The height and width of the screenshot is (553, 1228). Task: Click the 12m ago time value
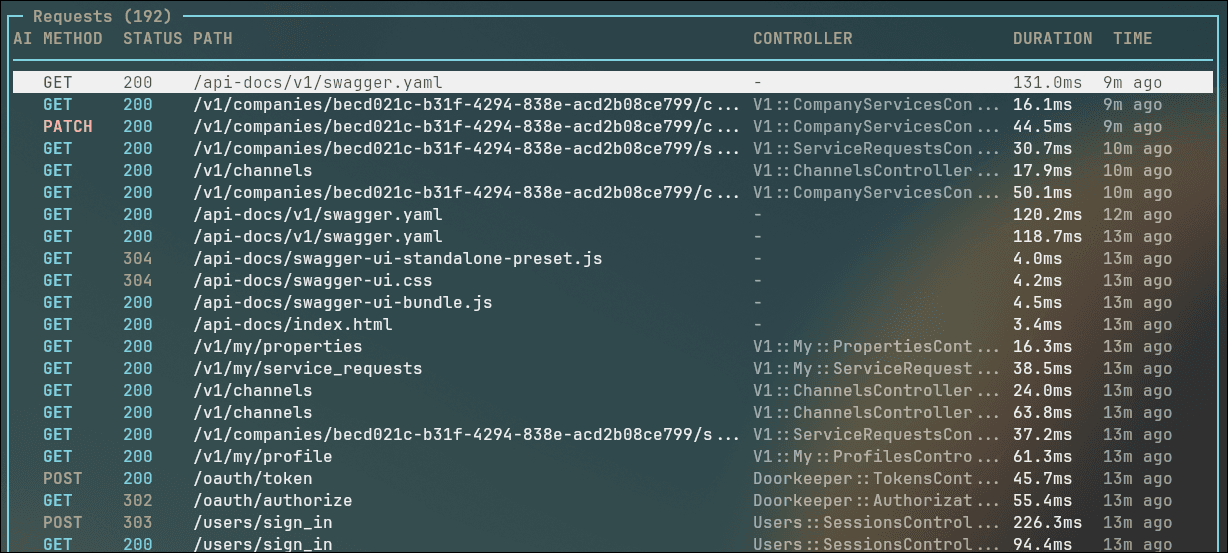(1138, 215)
